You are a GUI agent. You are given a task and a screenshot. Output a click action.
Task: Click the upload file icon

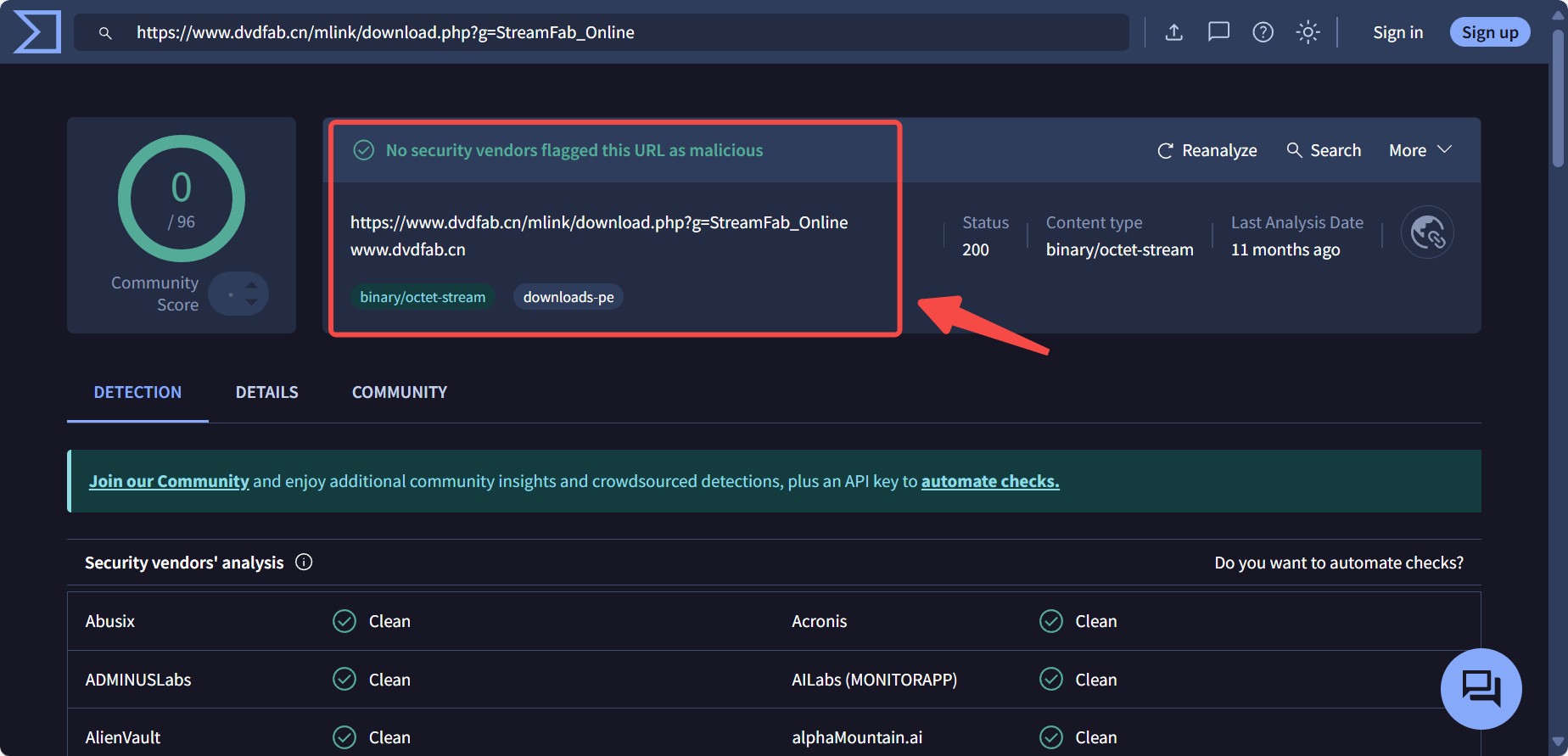point(1173,32)
